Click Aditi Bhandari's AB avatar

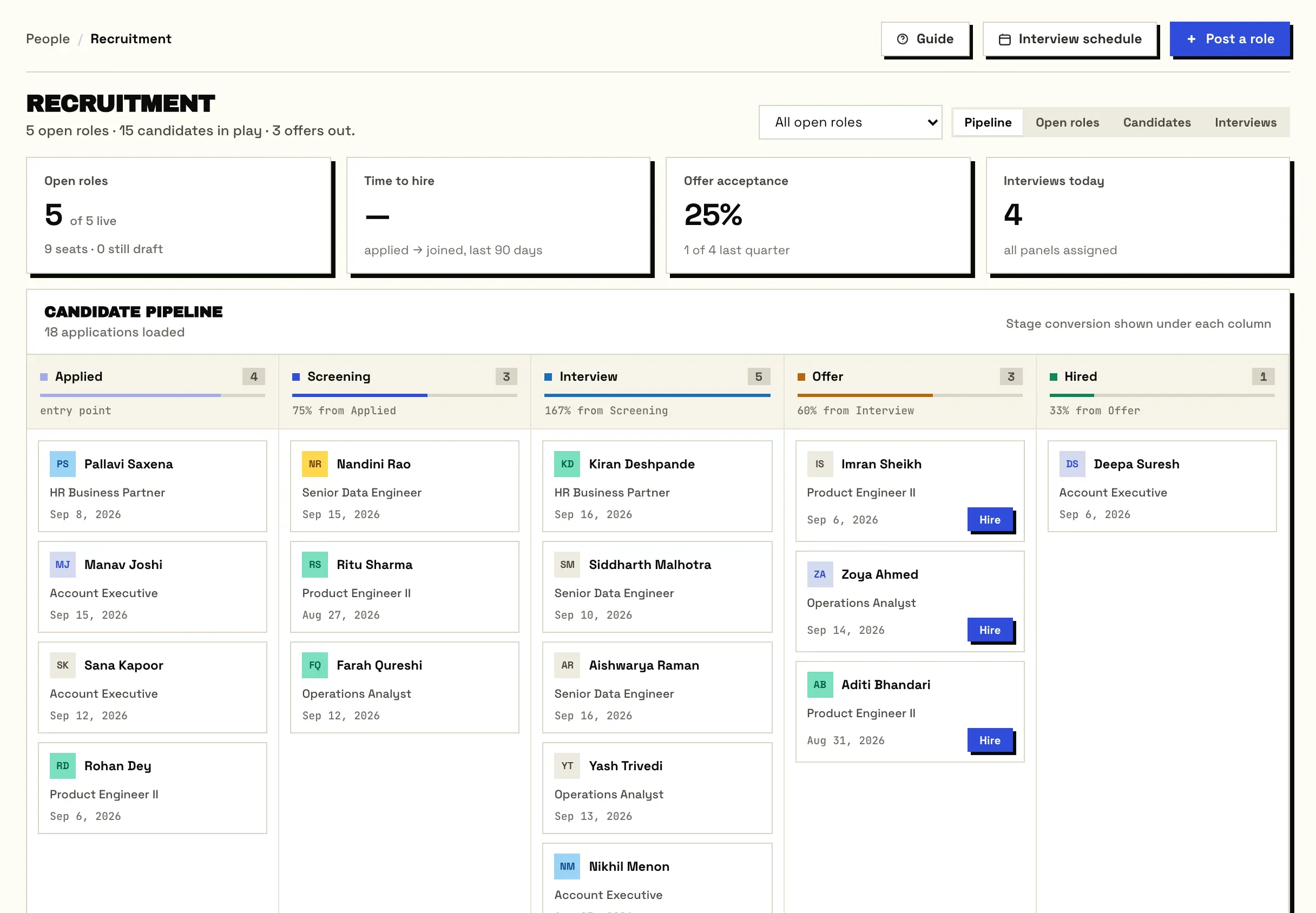820,685
